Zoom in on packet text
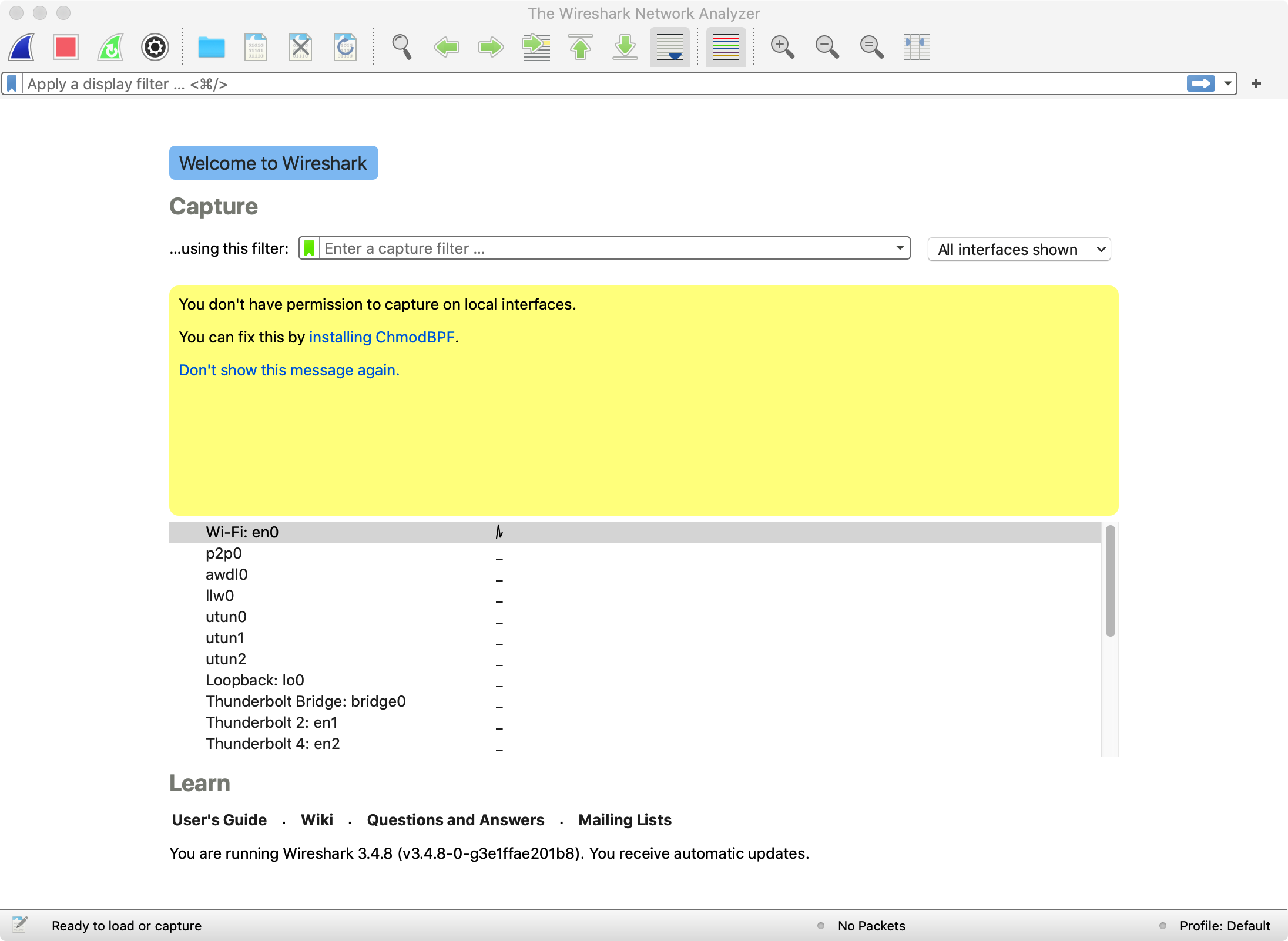Screen dimensions: 1288x941 [782, 47]
